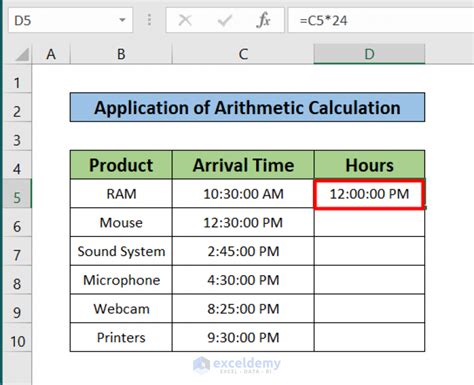This screenshot has height=385, width=474.
Task: Click the Enter checkmark formula bar icon
Action: coord(224,21)
